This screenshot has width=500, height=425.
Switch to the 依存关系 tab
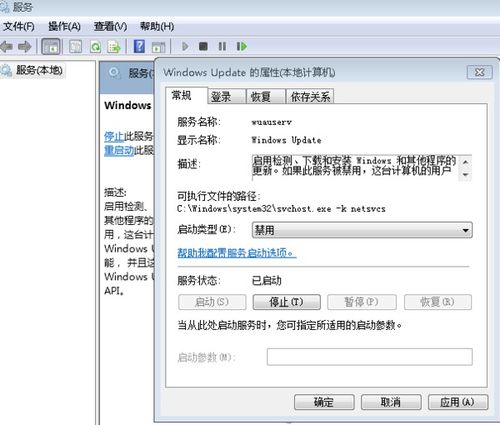[x=310, y=97]
